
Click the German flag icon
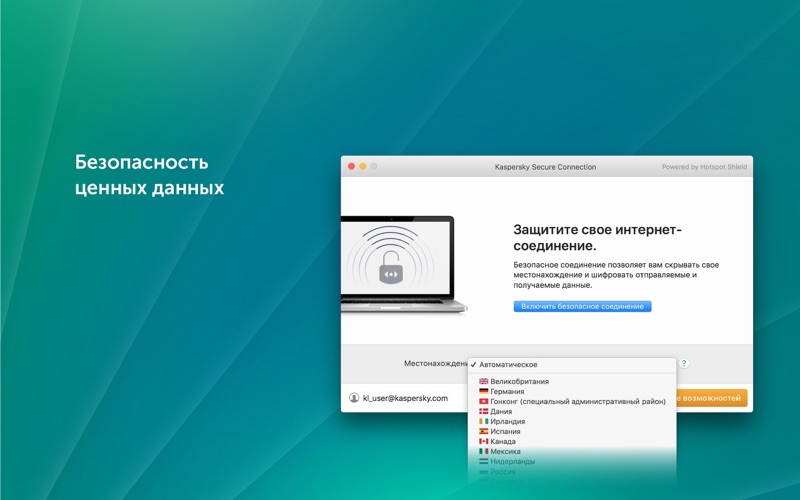coord(484,391)
